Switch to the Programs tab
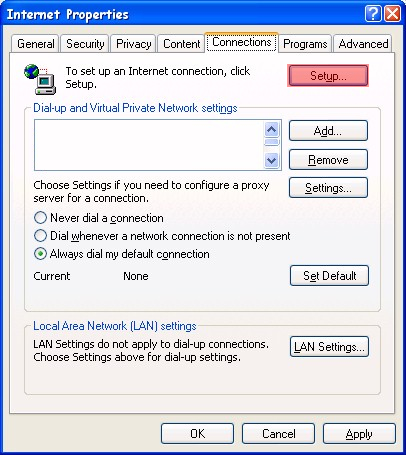The height and width of the screenshot is (455, 406). [x=305, y=44]
